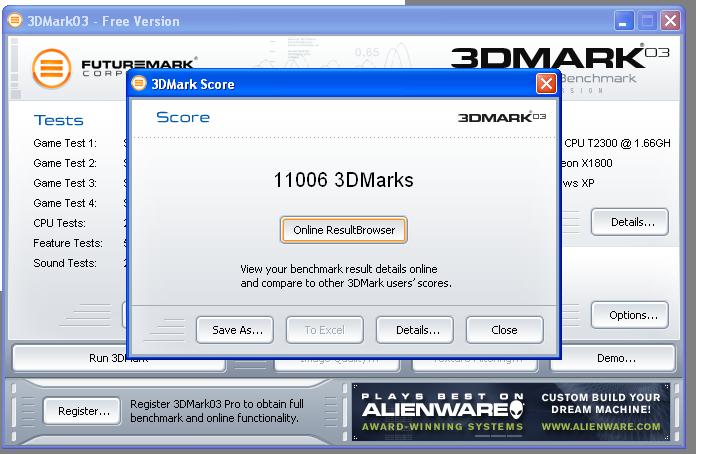Click Save As in score dialog
The image size is (720, 454).
pyautogui.click(x=235, y=330)
